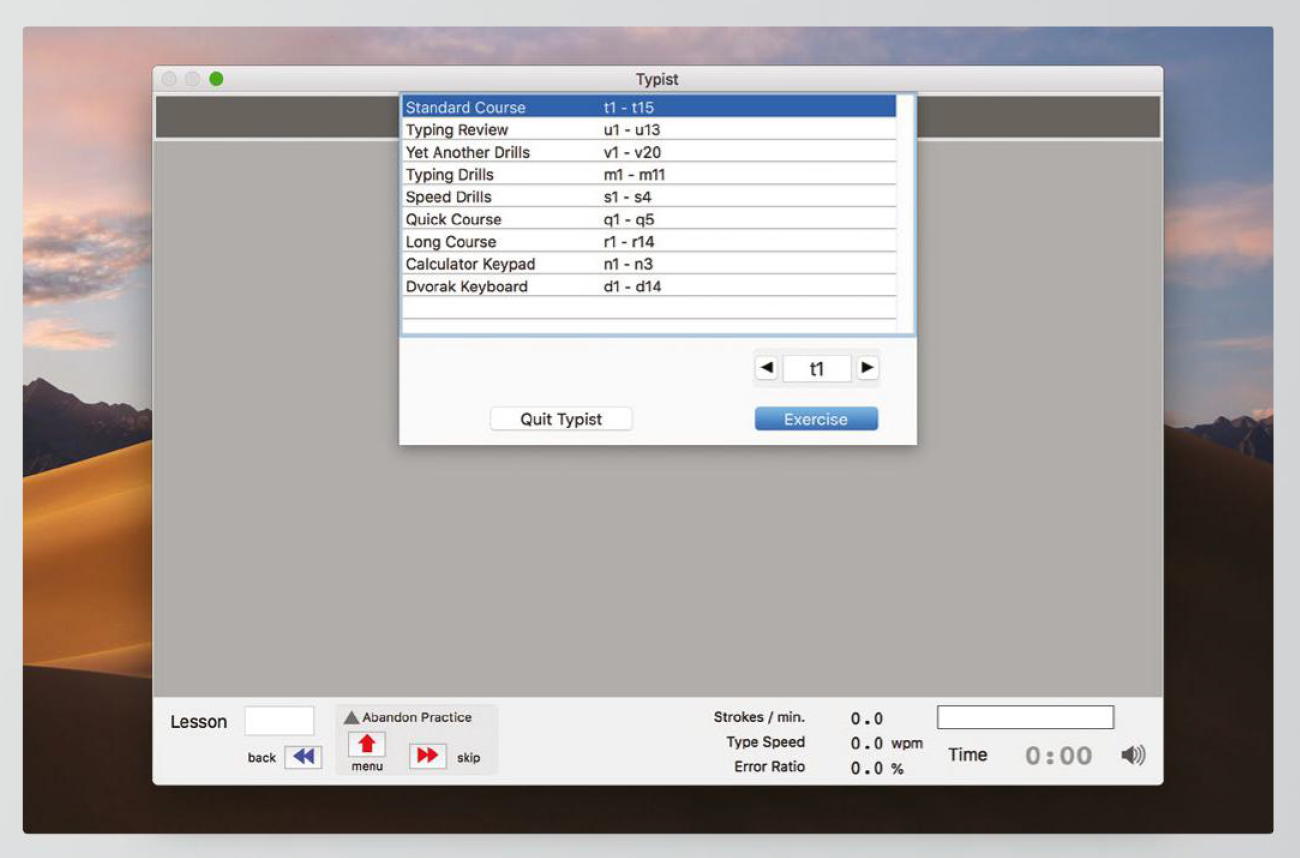Step to previous lesson with left arrow

click(x=767, y=368)
